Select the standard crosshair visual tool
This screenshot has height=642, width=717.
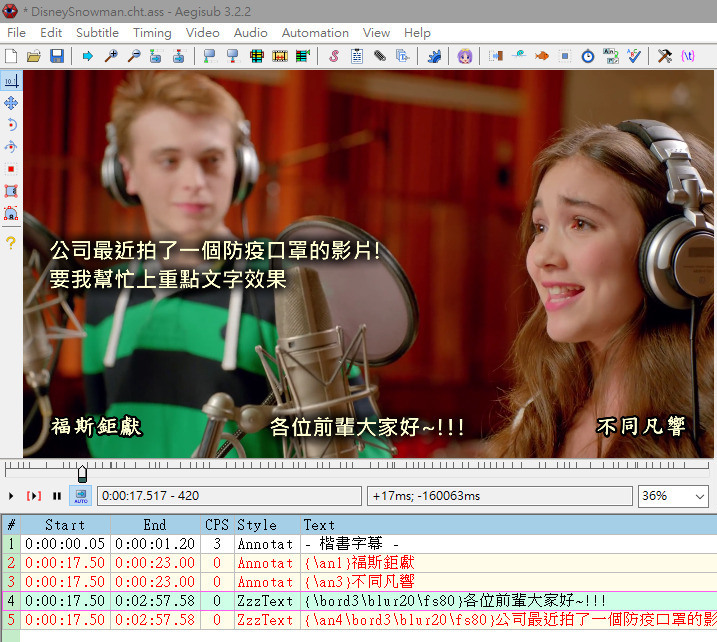click(11, 81)
